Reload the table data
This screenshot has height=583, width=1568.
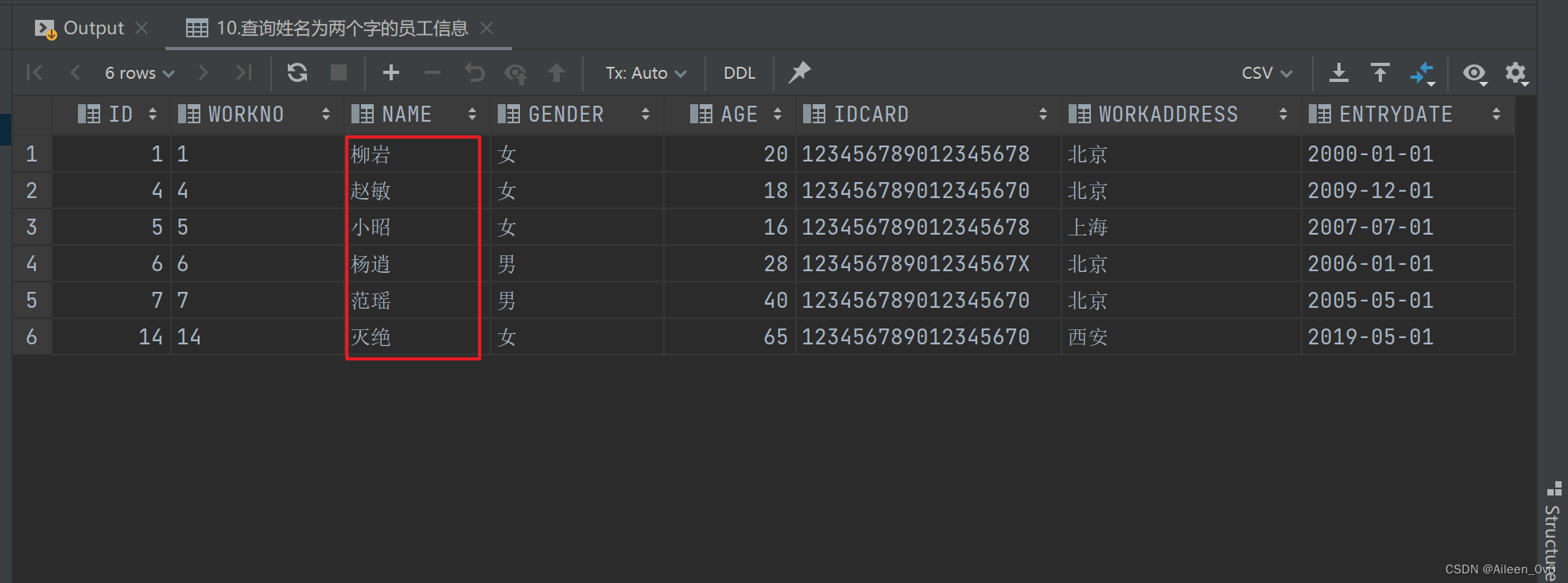pyautogui.click(x=297, y=72)
